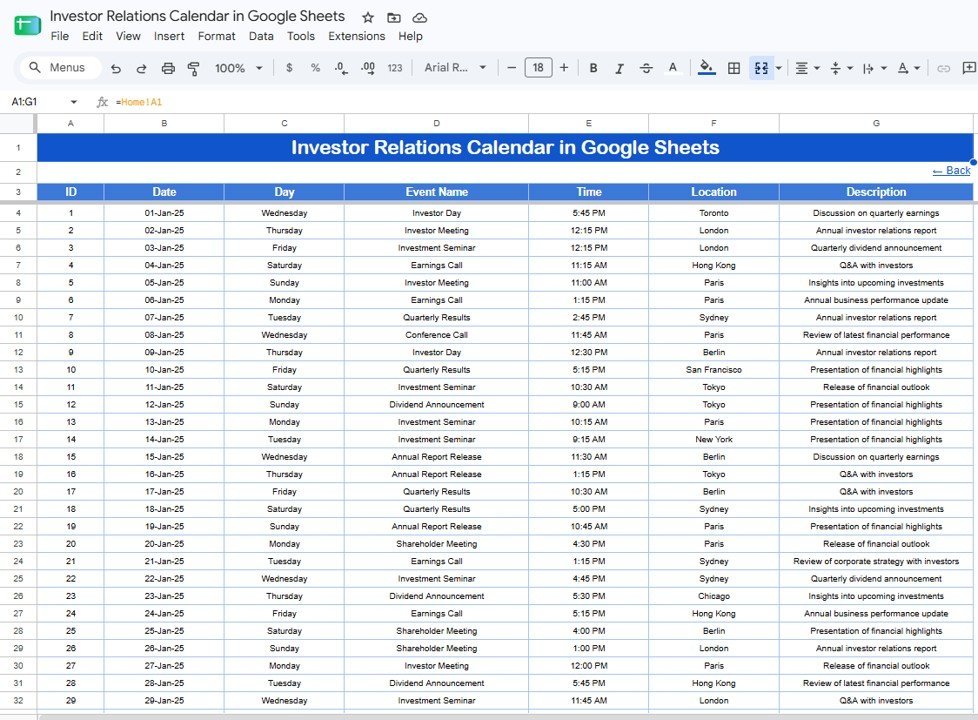Click the Location header cell
Viewport: 978px width, 720px height.
(x=714, y=192)
